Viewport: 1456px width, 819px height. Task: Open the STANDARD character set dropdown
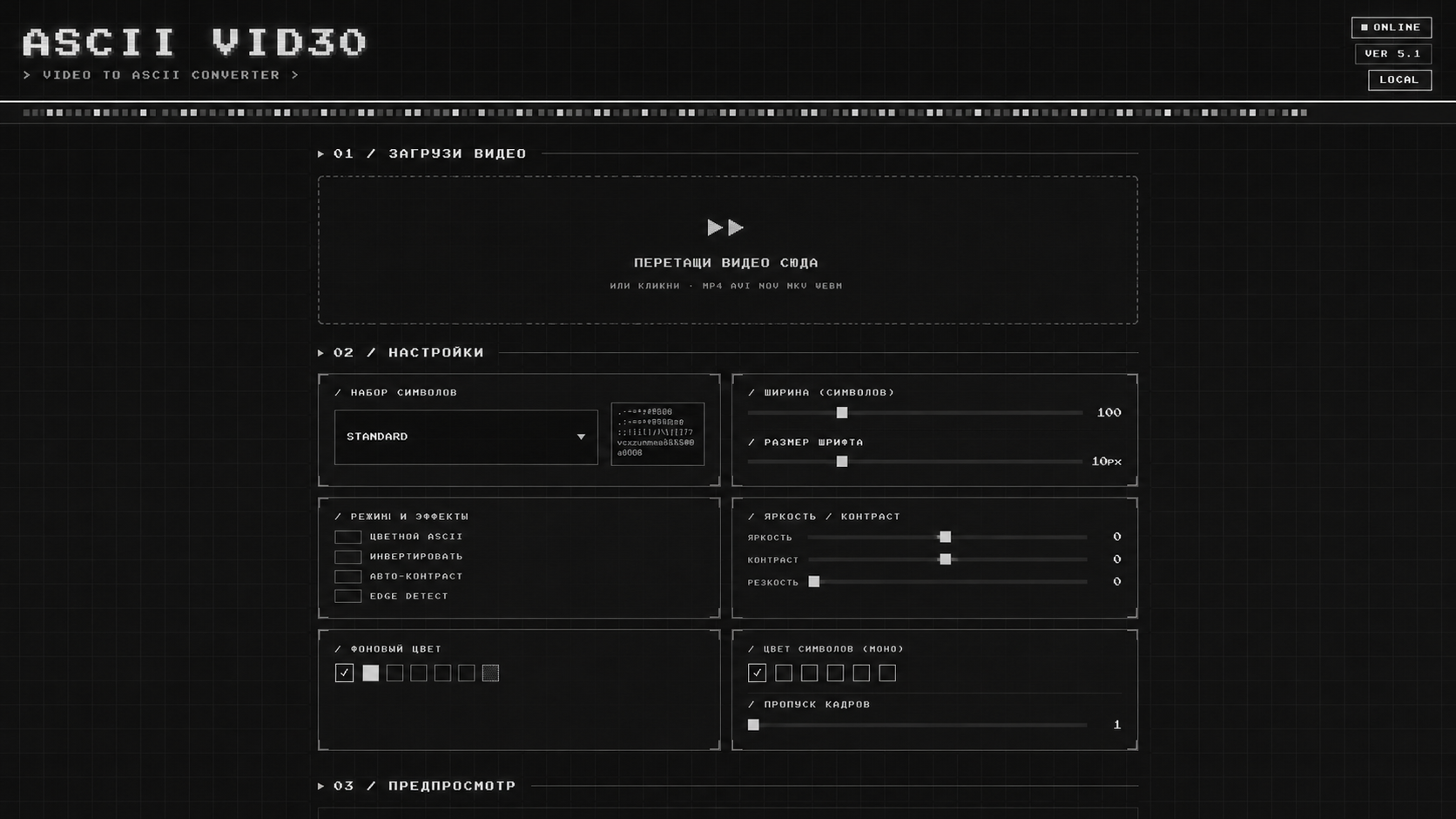tap(466, 437)
